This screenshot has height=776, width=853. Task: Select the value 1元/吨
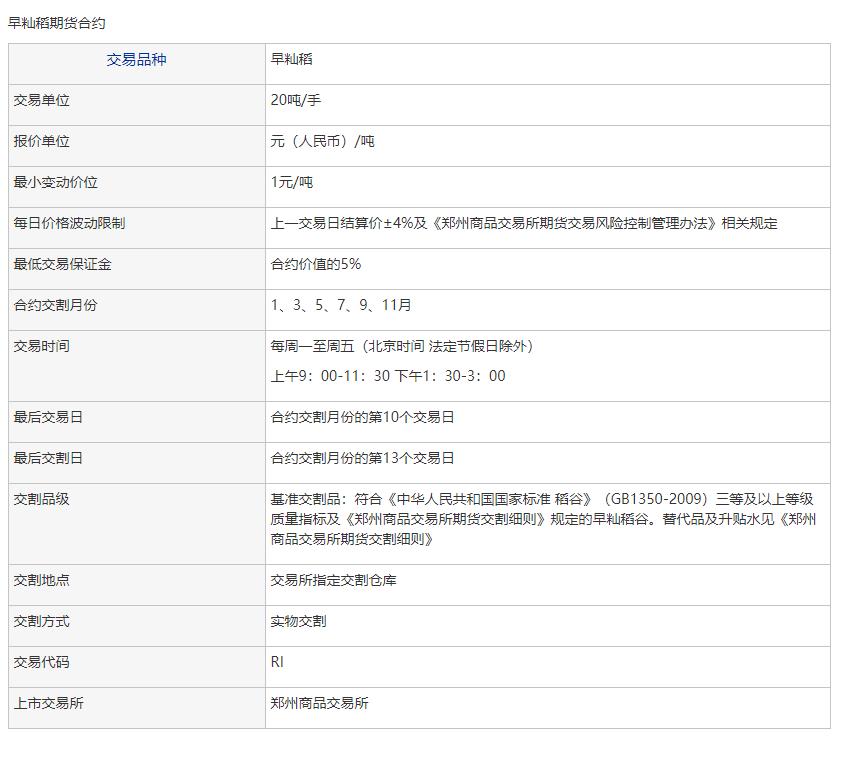pos(292,182)
